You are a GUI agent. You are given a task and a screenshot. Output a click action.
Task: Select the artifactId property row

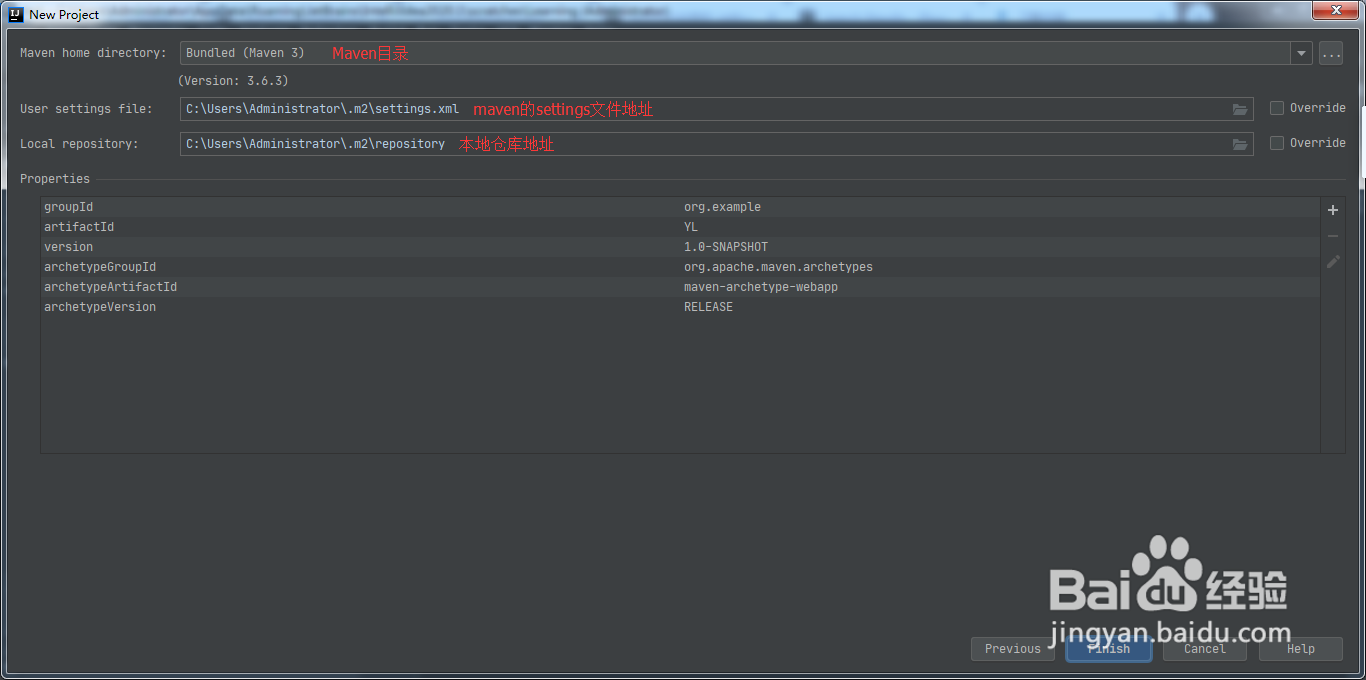coord(680,227)
